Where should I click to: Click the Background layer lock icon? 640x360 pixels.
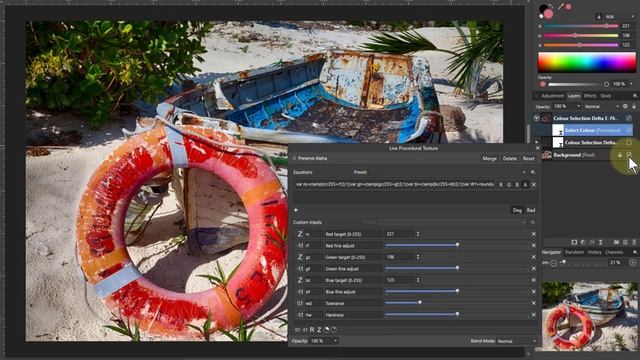(620, 155)
